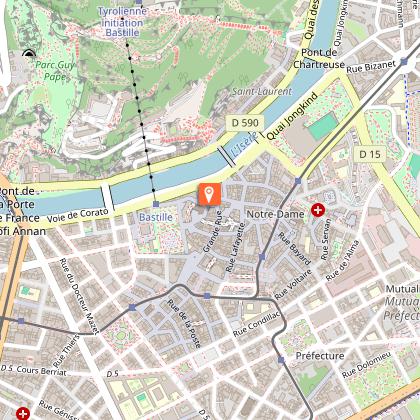The width and height of the screenshot is (420, 420).
Task: Select the Quai Jongkind street label
Action: click(292, 117)
